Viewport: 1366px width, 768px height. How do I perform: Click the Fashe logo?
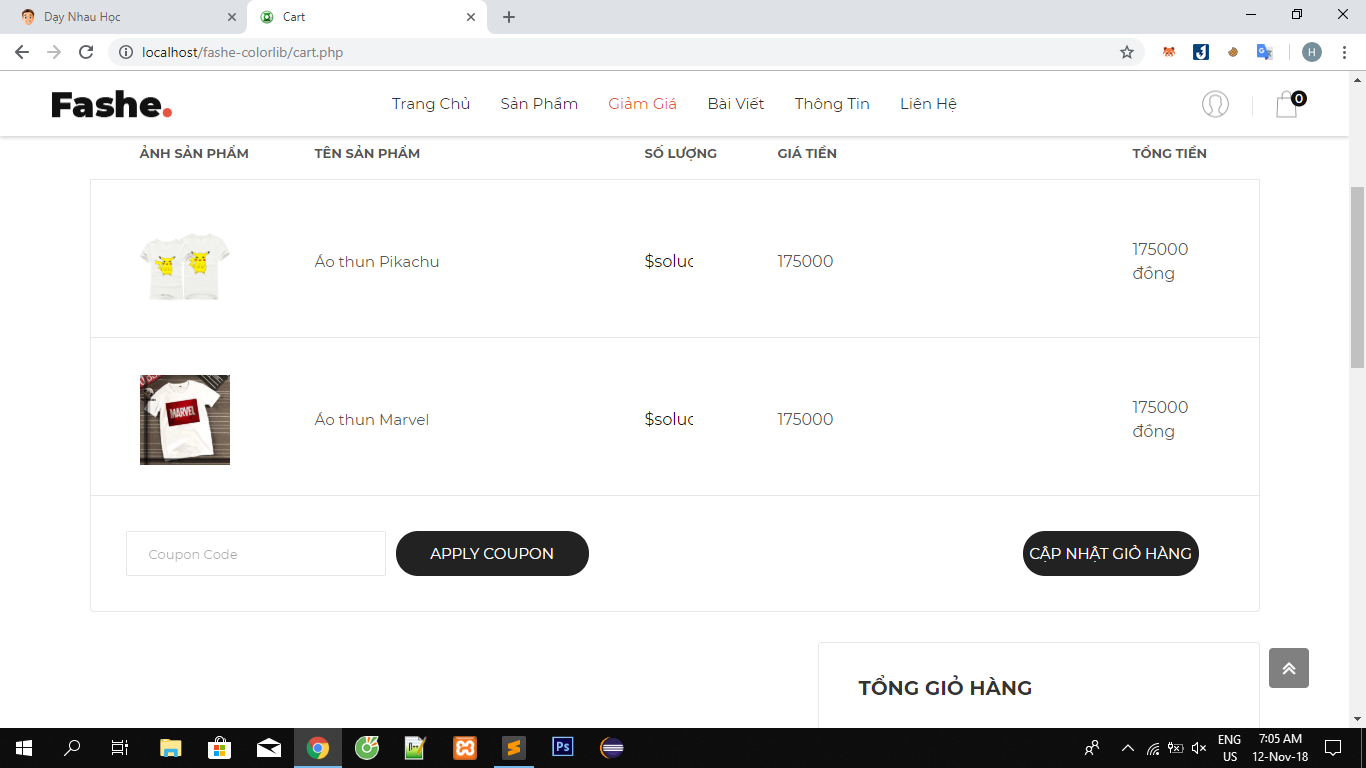point(112,104)
